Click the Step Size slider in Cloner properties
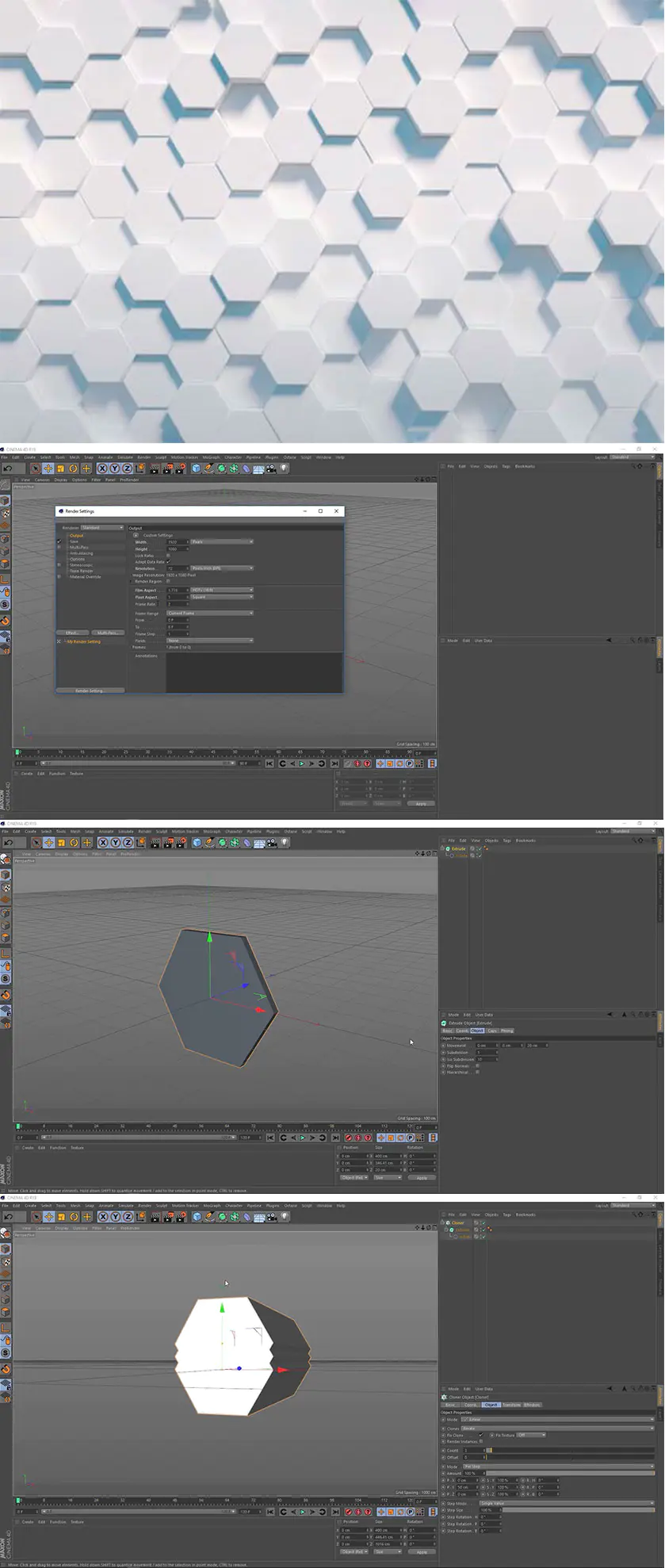This screenshot has height=1568, width=665. tap(579, 1510)
